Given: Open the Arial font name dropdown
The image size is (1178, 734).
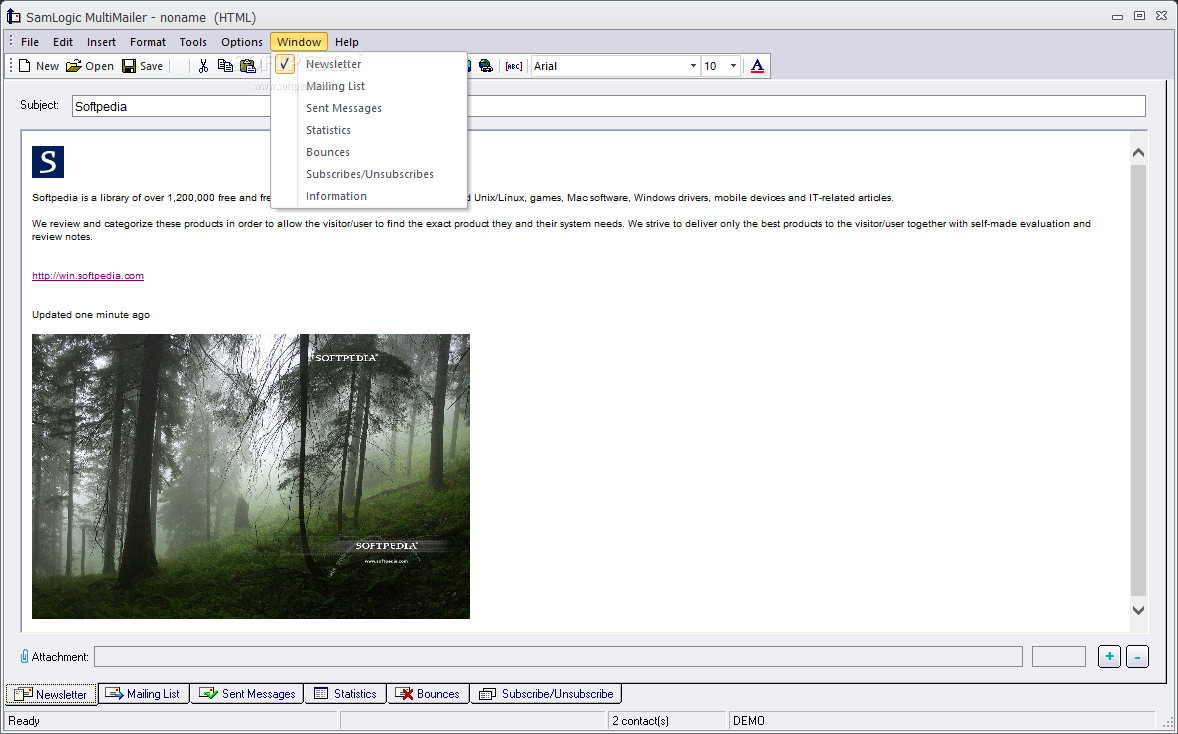Looking at the screenshot, I should point(693,66).
